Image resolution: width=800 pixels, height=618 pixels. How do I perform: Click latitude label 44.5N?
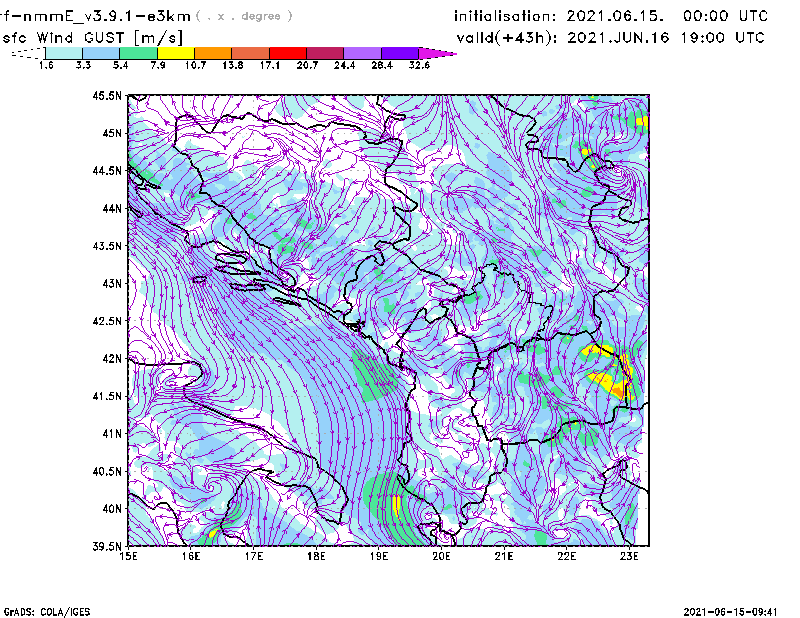[x=107, y=171]
